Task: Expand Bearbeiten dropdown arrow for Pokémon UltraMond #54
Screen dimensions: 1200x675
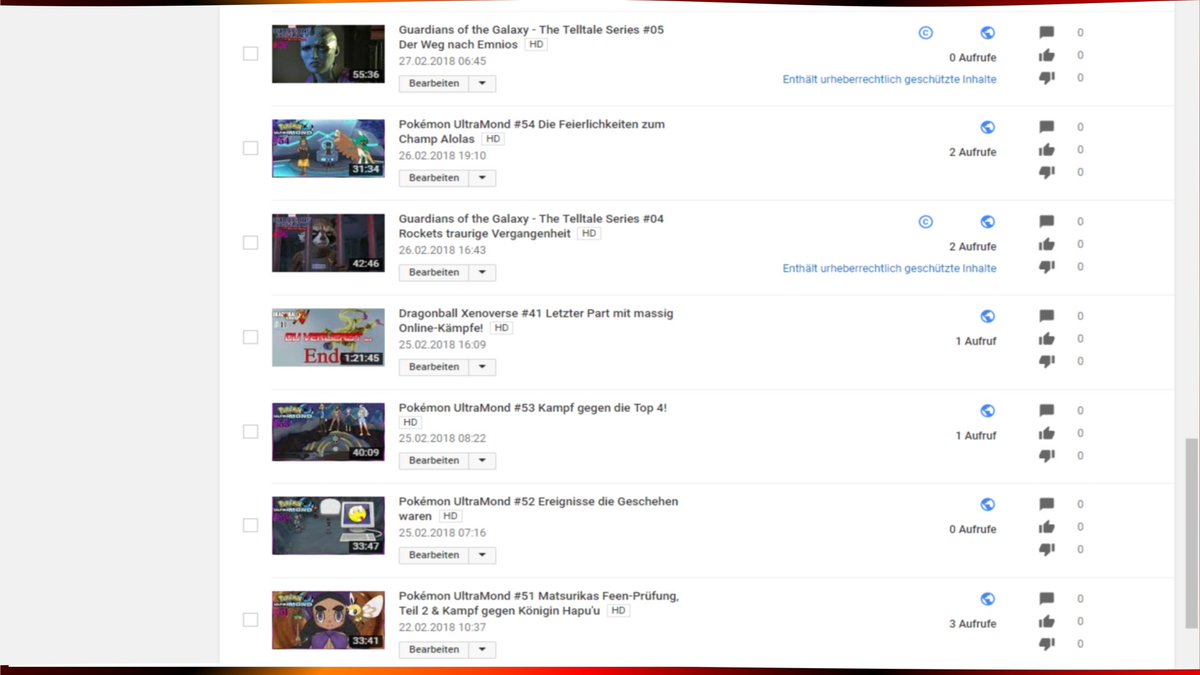Action: pos(482,178)
